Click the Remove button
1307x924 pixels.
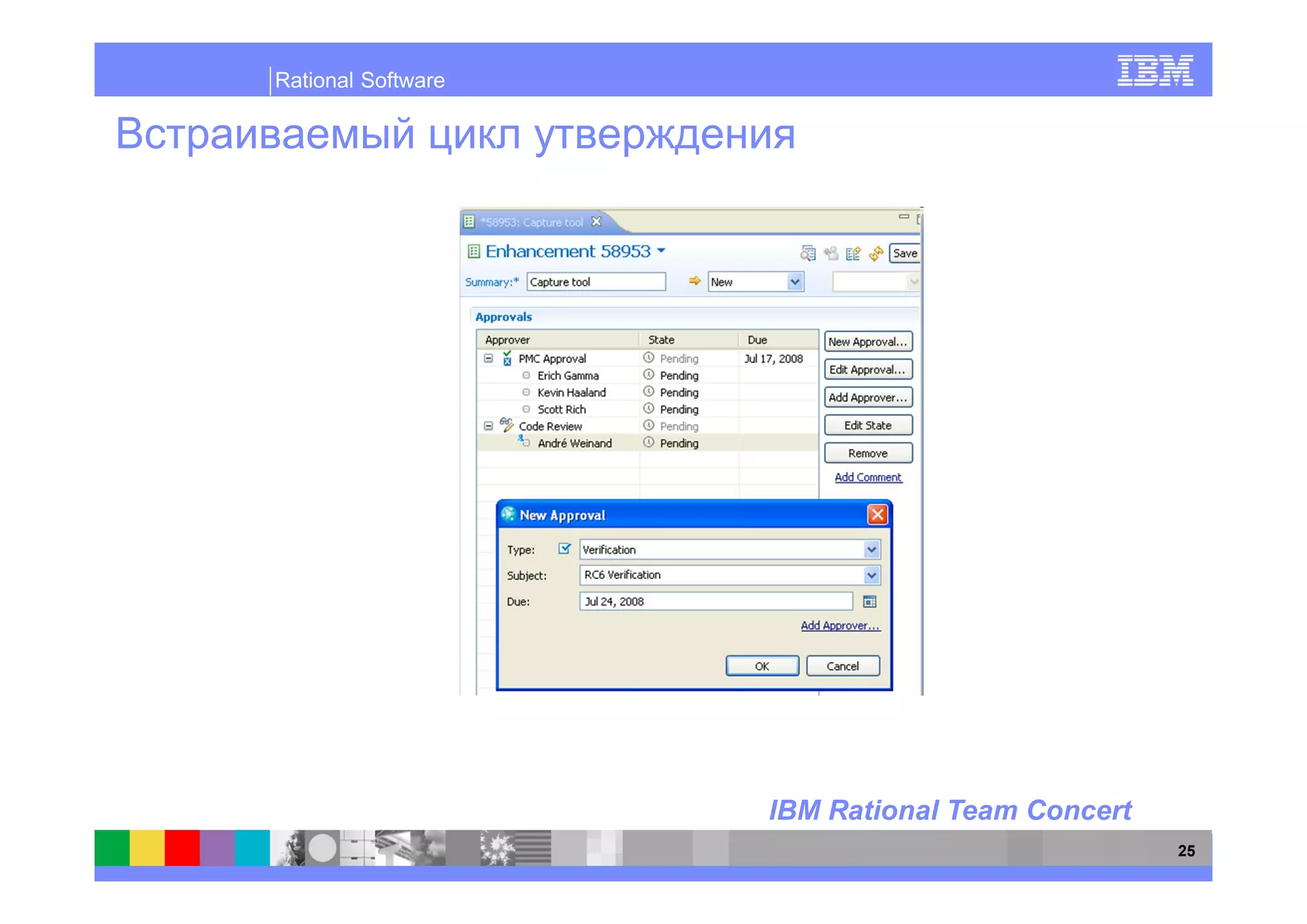(x=868, y=453)
